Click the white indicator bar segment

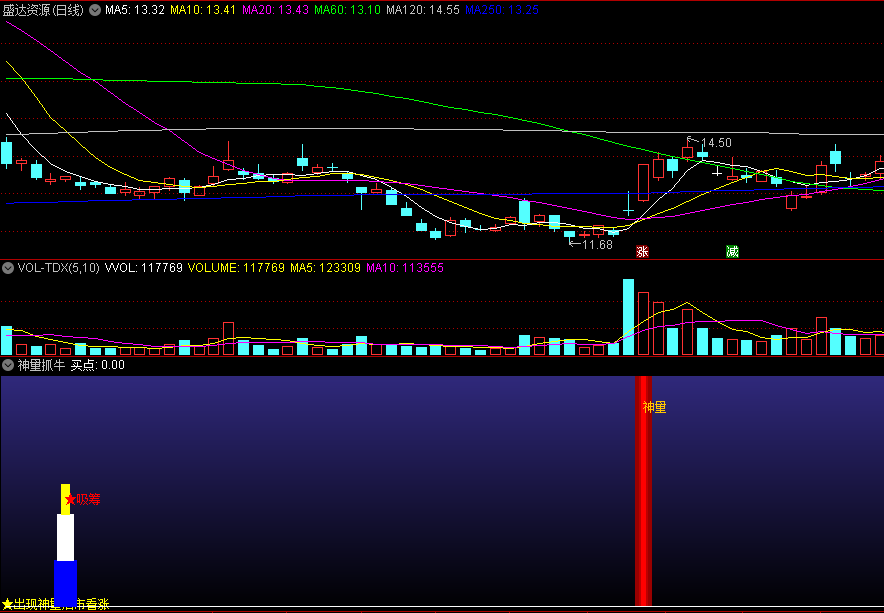pyautogui.click(x=65, y=537)
